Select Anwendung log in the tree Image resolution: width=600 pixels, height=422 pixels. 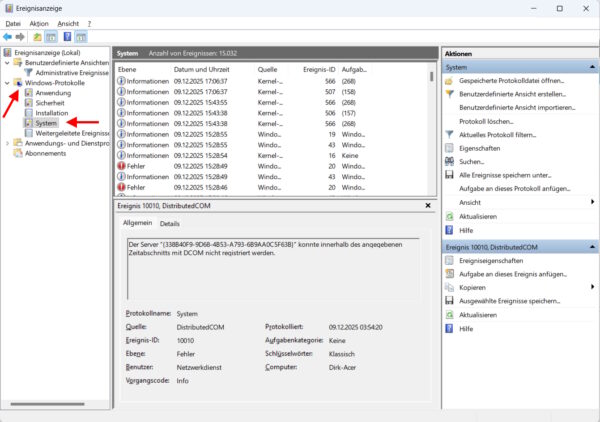[53, 93]
